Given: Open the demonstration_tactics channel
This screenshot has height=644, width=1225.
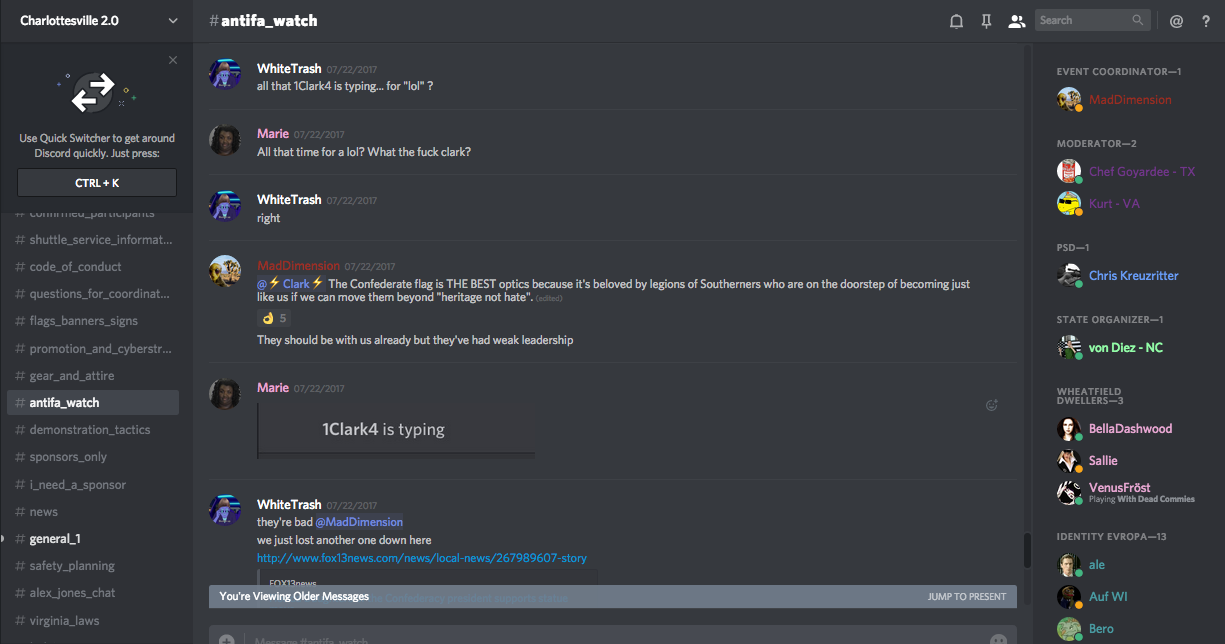Looking at the screenshot, I should pyautogui.click(x=90, y=430).
